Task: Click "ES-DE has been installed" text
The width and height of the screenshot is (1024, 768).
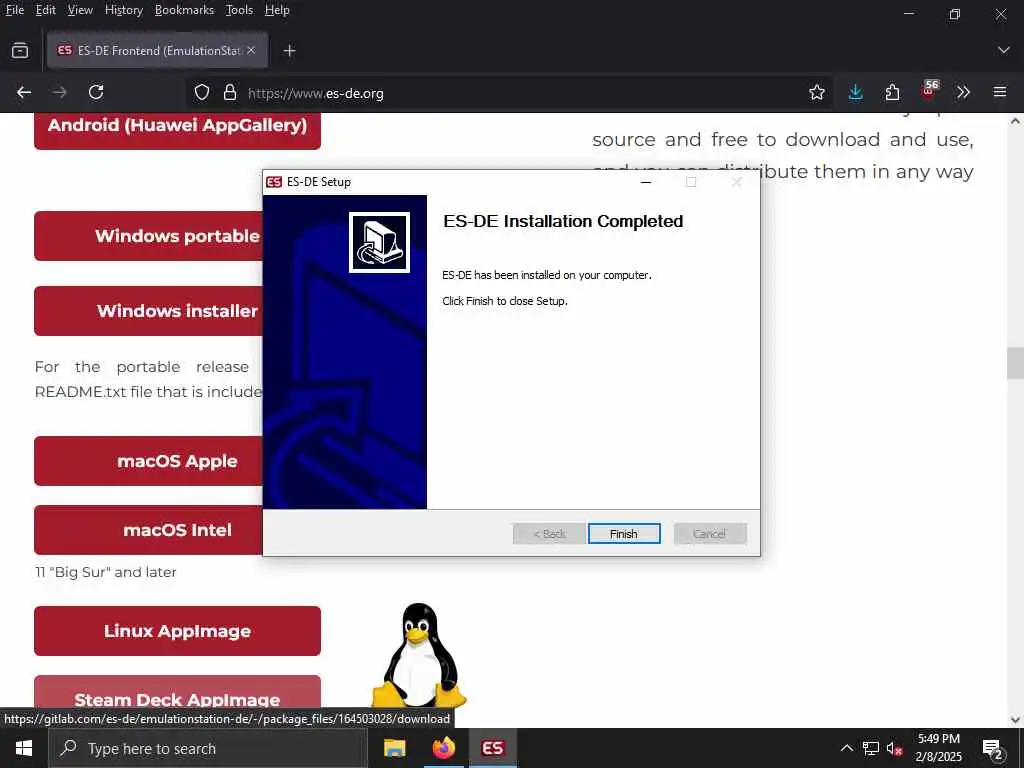Action: tap(547, 275)
